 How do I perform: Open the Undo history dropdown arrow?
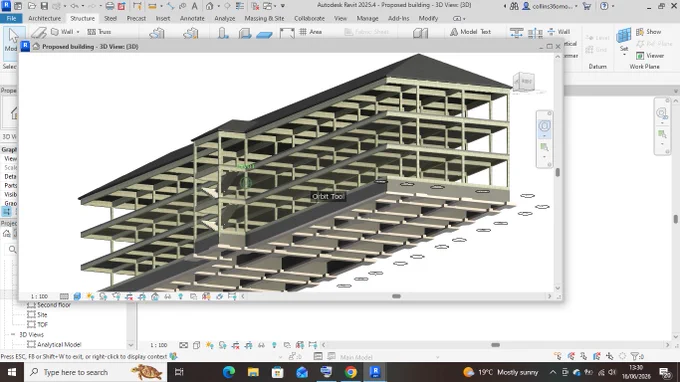83,6
